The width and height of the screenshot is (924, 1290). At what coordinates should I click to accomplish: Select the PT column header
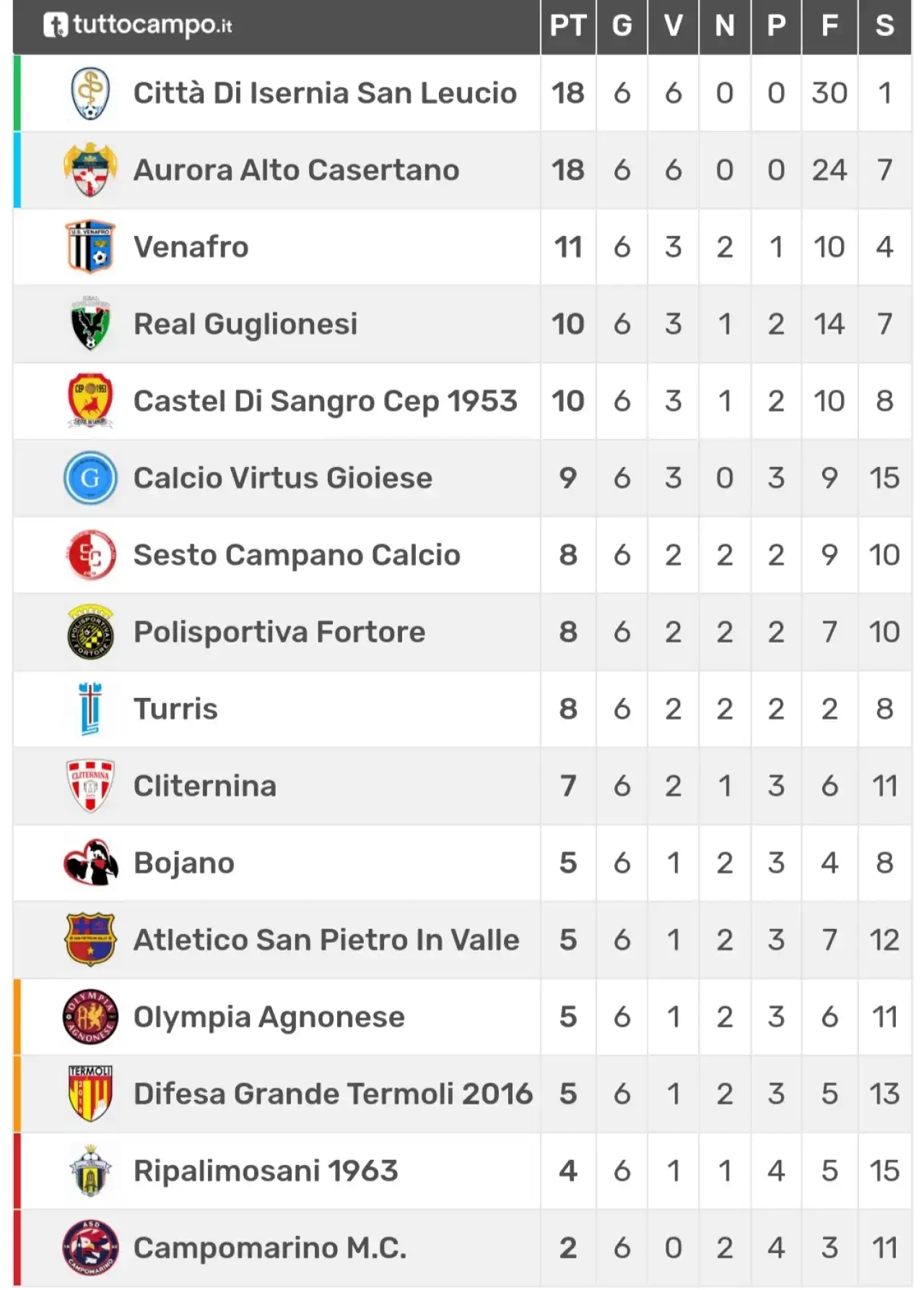568,26
